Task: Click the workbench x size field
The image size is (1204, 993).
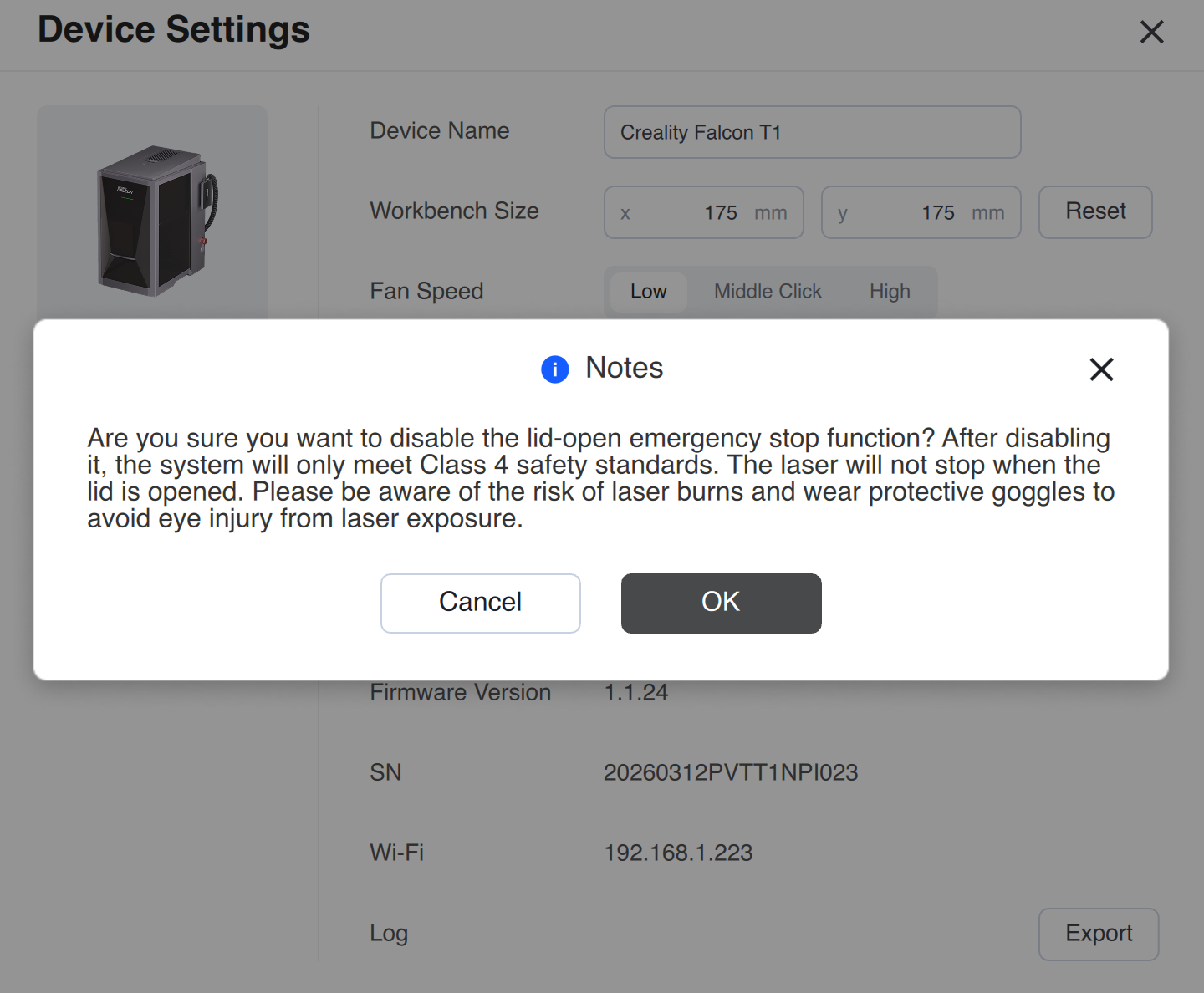Action: 704,212
